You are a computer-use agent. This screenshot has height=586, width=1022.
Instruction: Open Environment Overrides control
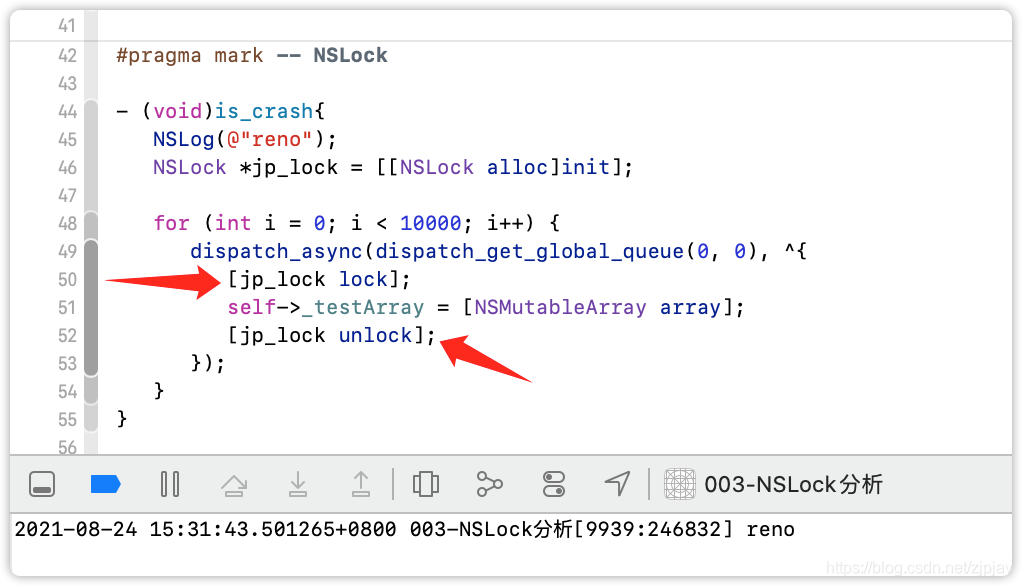coord(553,484)
